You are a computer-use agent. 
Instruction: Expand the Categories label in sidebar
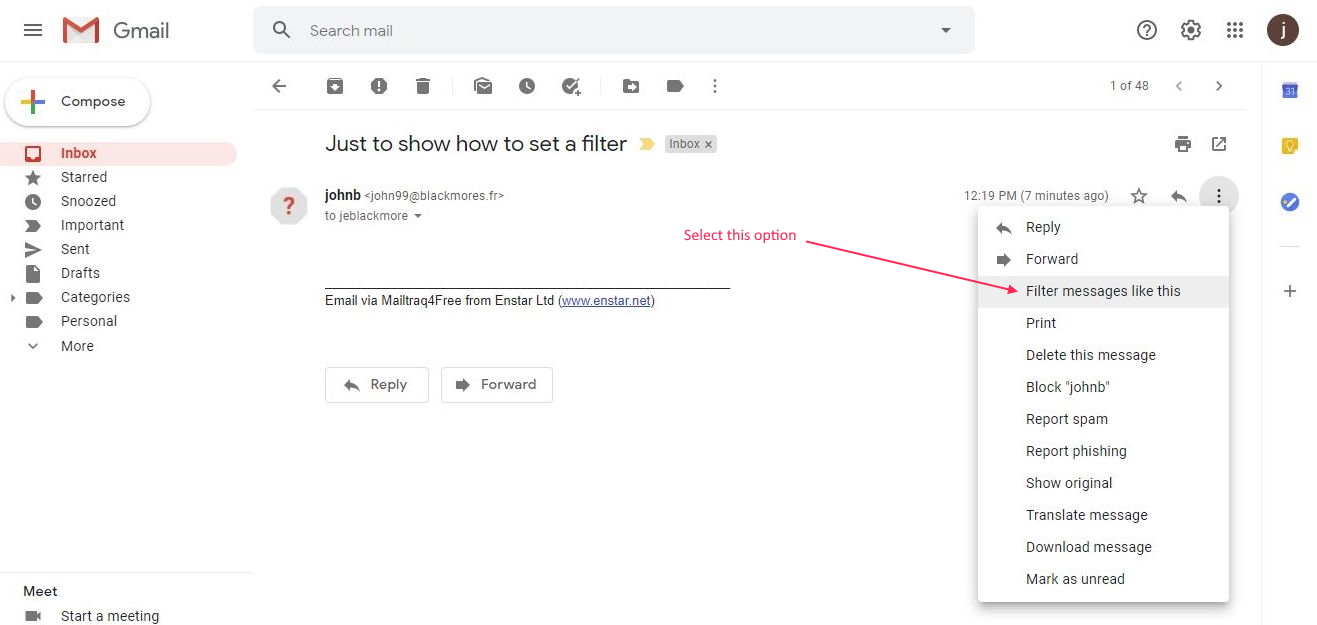13,297
